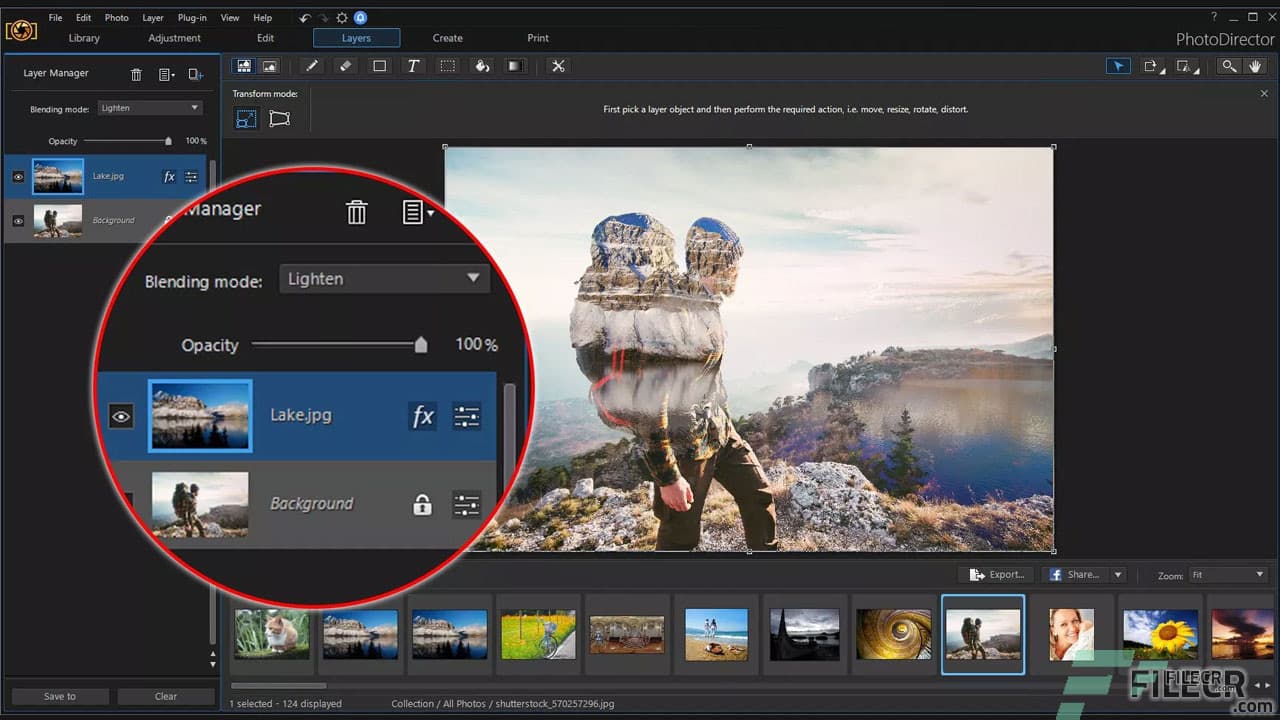Select the Zoom magnifier tool
The width and height of the screenshot is (1280, 720).
click(1228, 66)
